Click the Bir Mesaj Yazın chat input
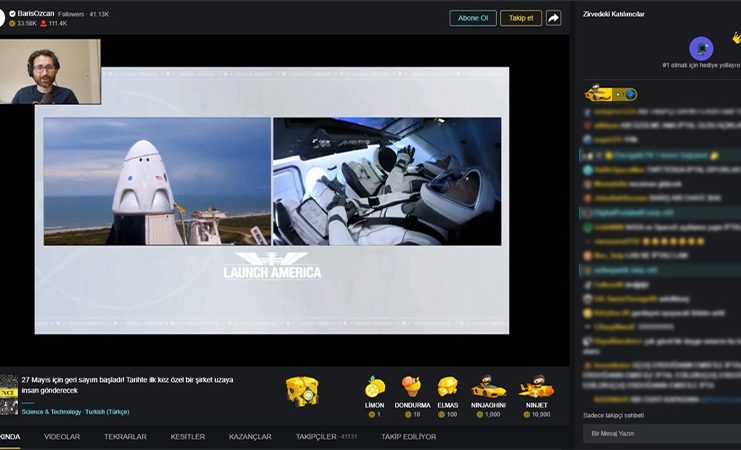 pyautogui.click(x=662, y=433)
